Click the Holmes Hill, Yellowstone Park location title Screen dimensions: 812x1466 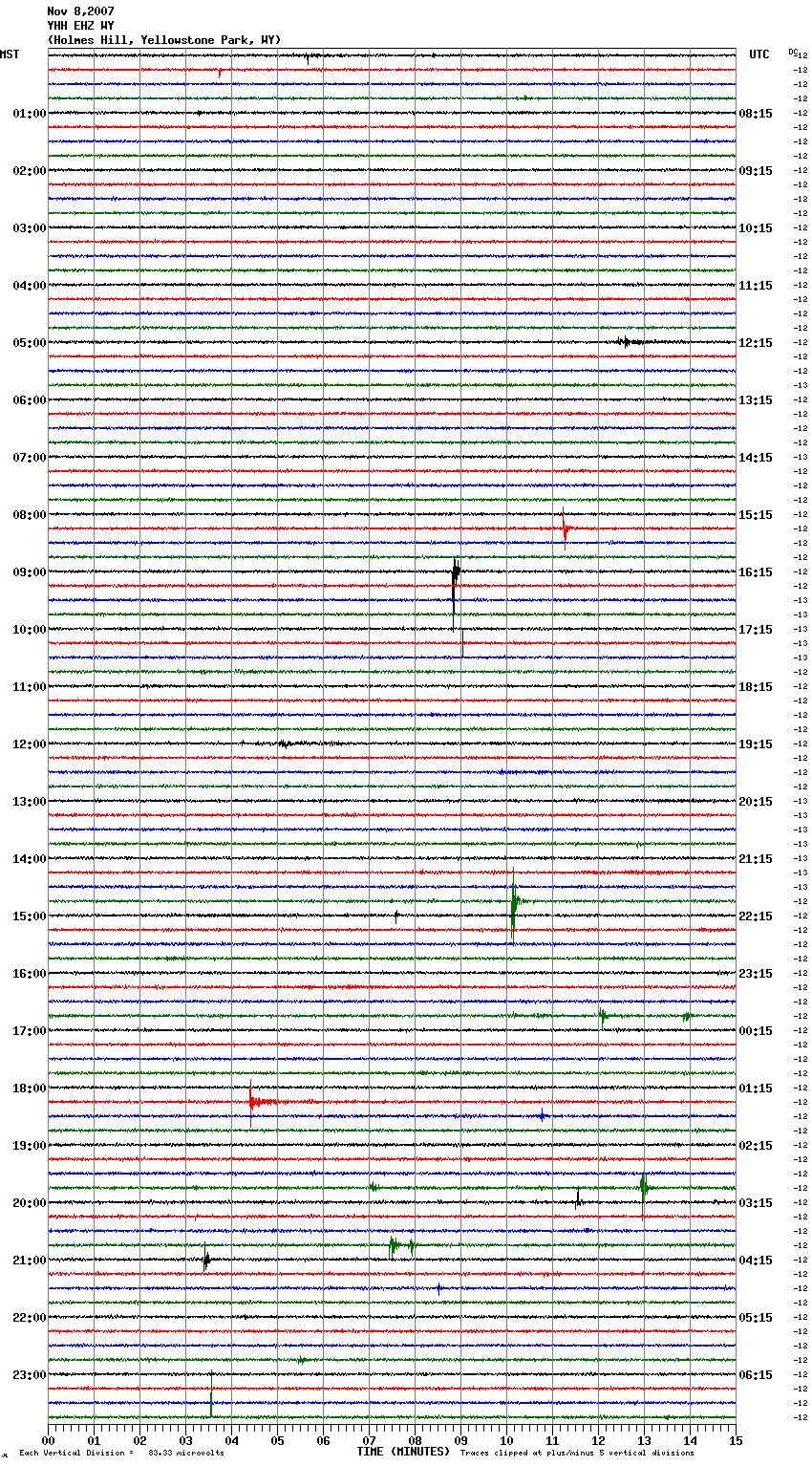[x=164, y=40]
